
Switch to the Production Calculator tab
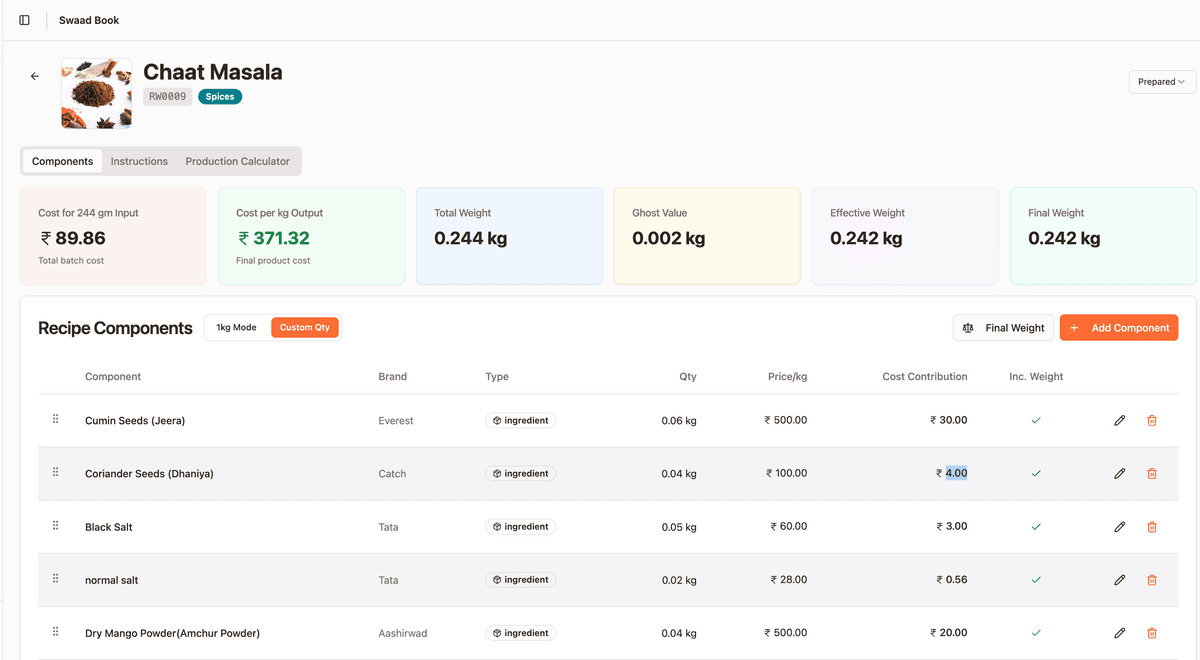pos(237,161)
